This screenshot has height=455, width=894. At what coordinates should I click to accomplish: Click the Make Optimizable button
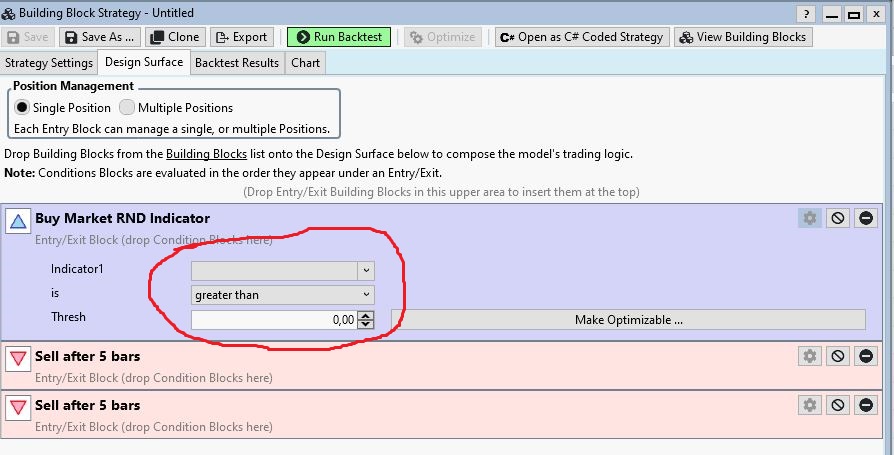tap(628, 320)
